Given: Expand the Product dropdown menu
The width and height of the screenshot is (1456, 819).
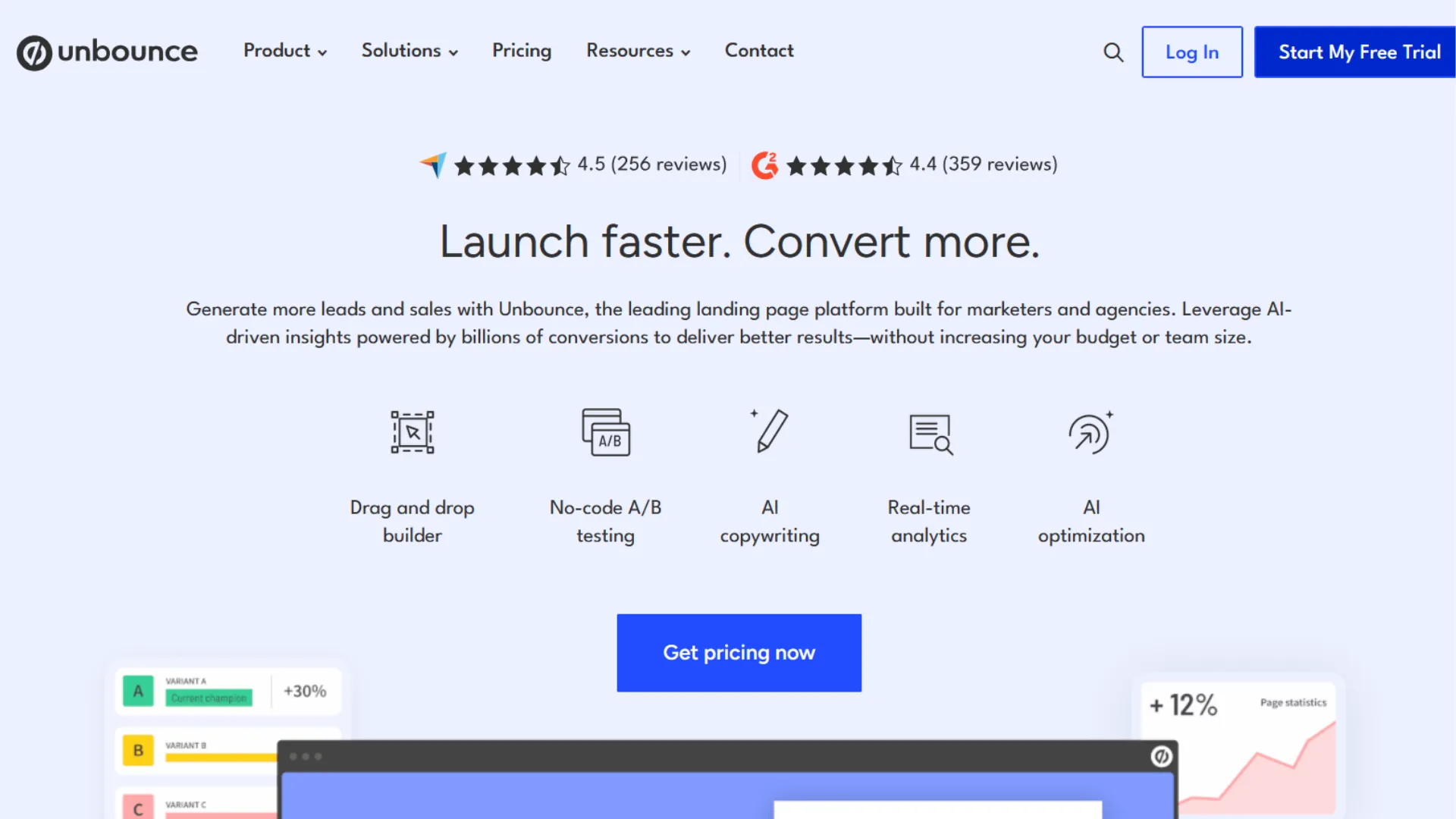Looking at the screenshot, I should point(284,51).
